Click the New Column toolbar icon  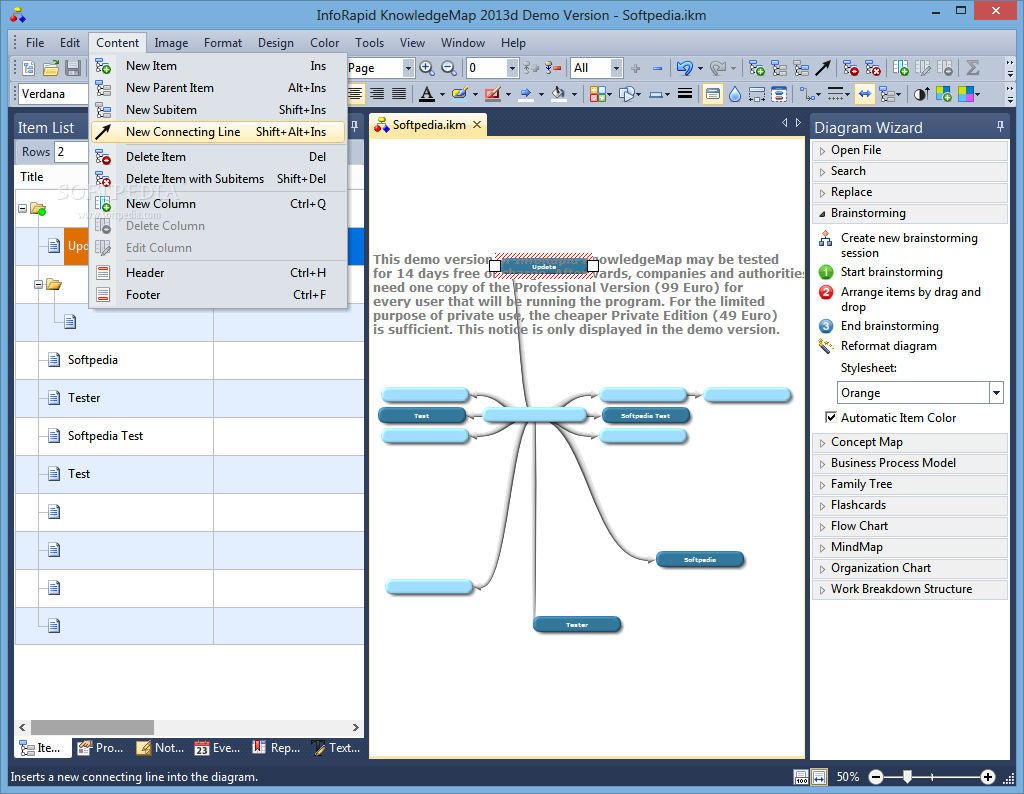click(x=901, y=68)
